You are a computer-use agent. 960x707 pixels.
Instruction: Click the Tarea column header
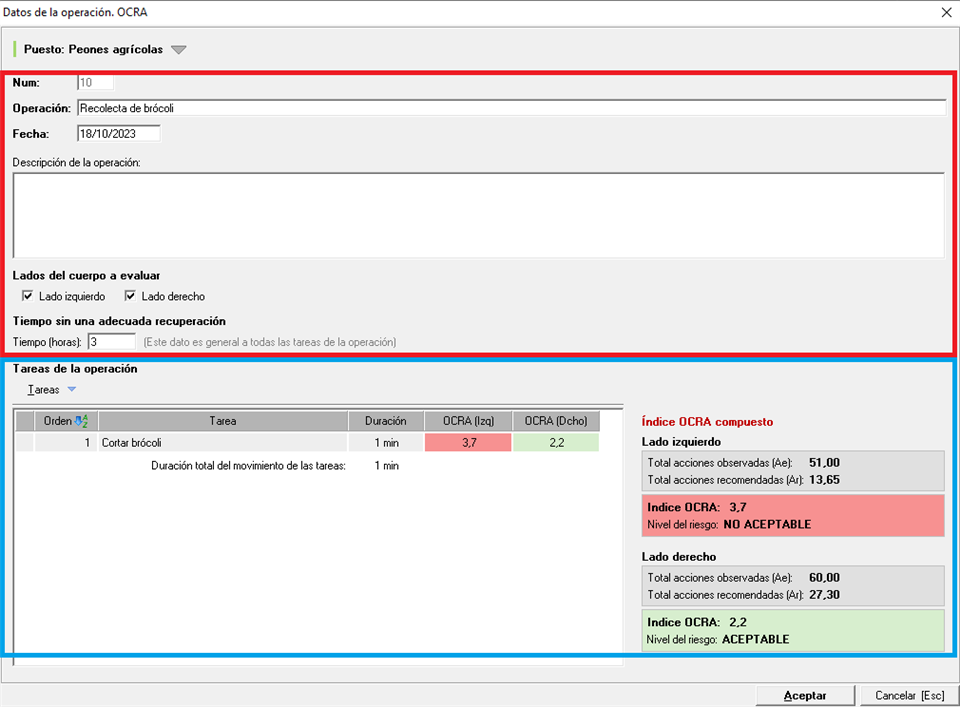pyautogui.click(x=223, y=421)
